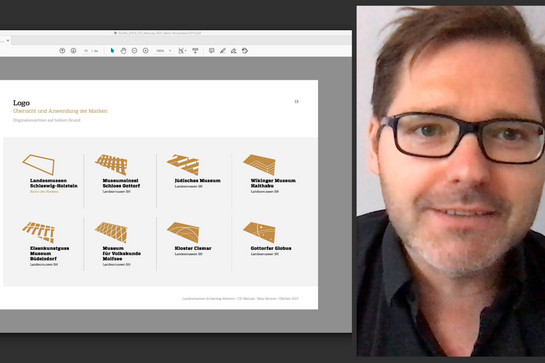Click the 'Kloster Cismar' label text
The width and height of the screenshot is (545, 363).
pyautogui.click(x=193, y=248)
